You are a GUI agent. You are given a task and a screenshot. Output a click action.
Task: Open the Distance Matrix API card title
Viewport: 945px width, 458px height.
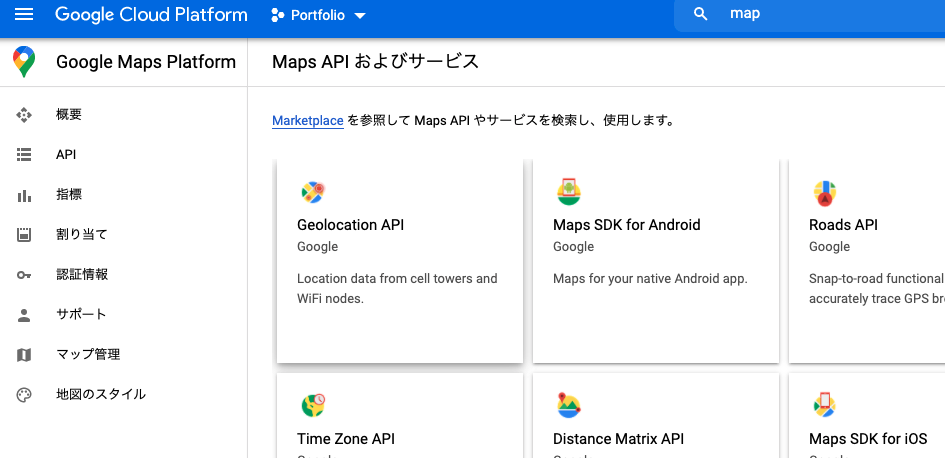pos(618,439)
